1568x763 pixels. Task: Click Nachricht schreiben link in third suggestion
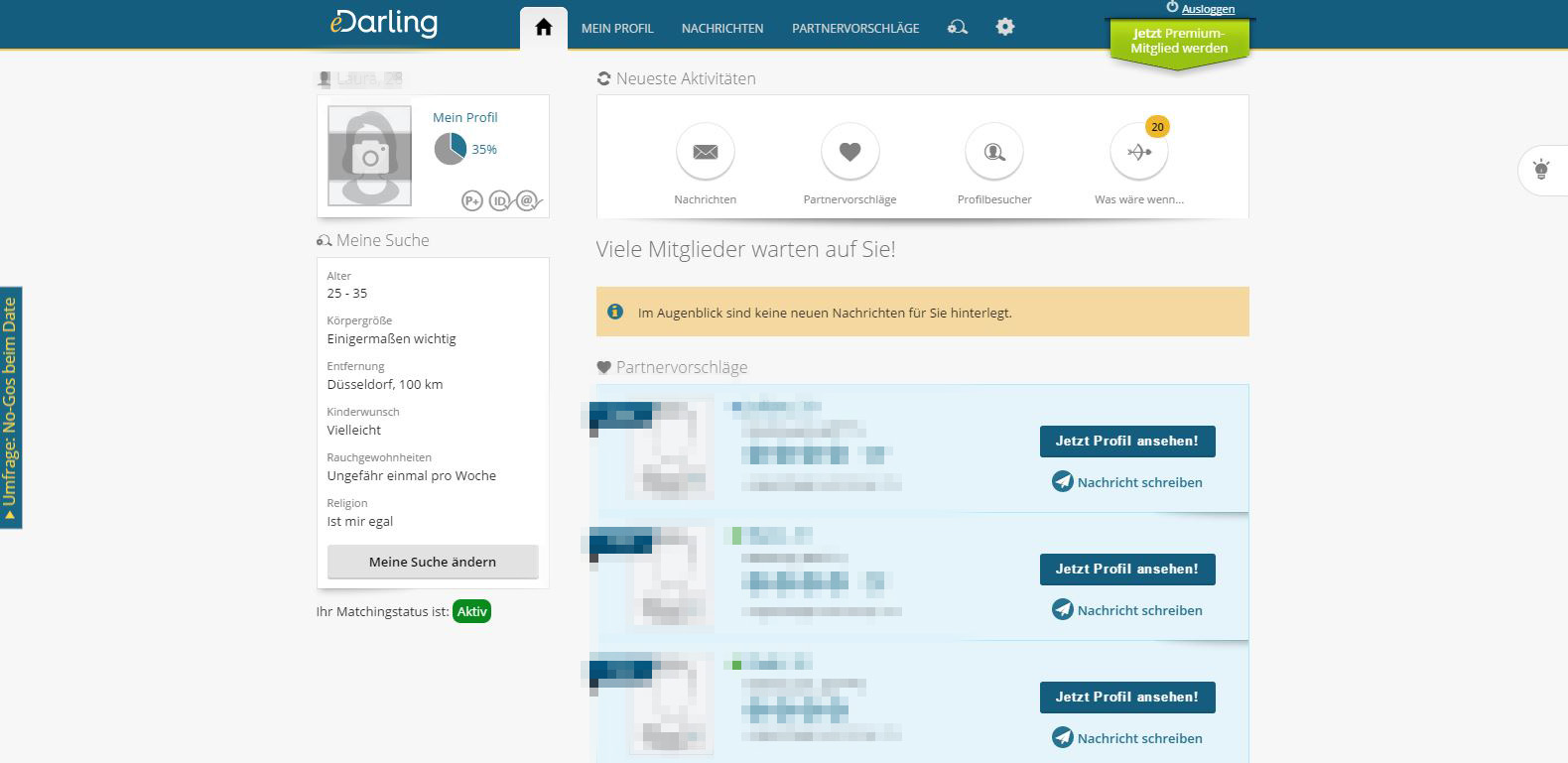click(x=1140, y=738)
